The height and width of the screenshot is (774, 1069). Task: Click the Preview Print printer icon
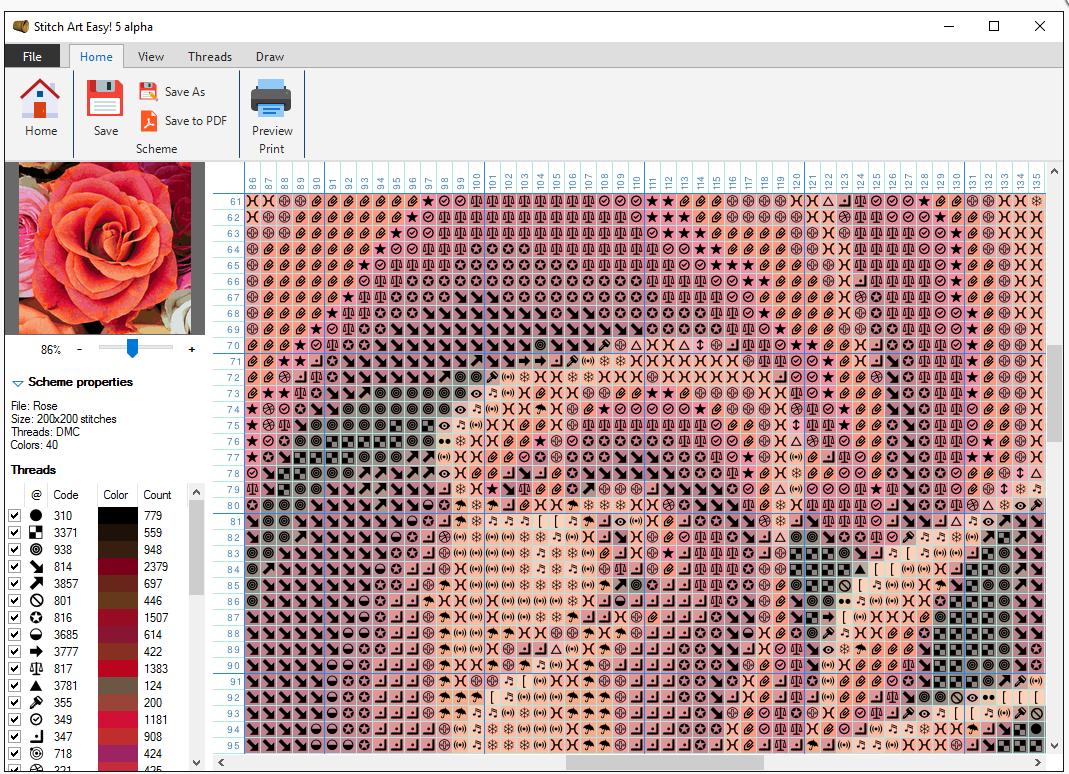pyautogui.click(x=271, y=99)
